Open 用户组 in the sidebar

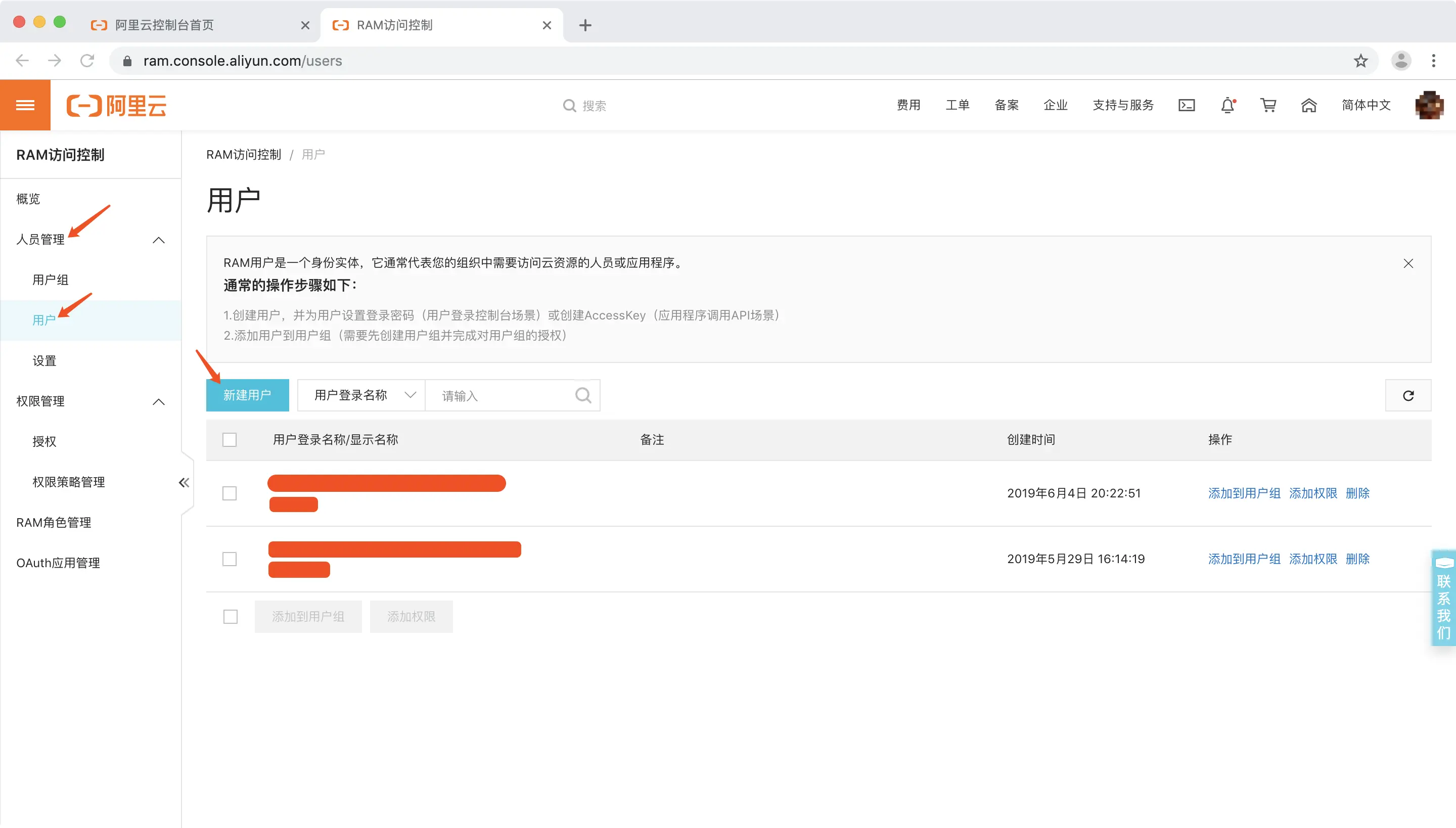pos(50,280)
